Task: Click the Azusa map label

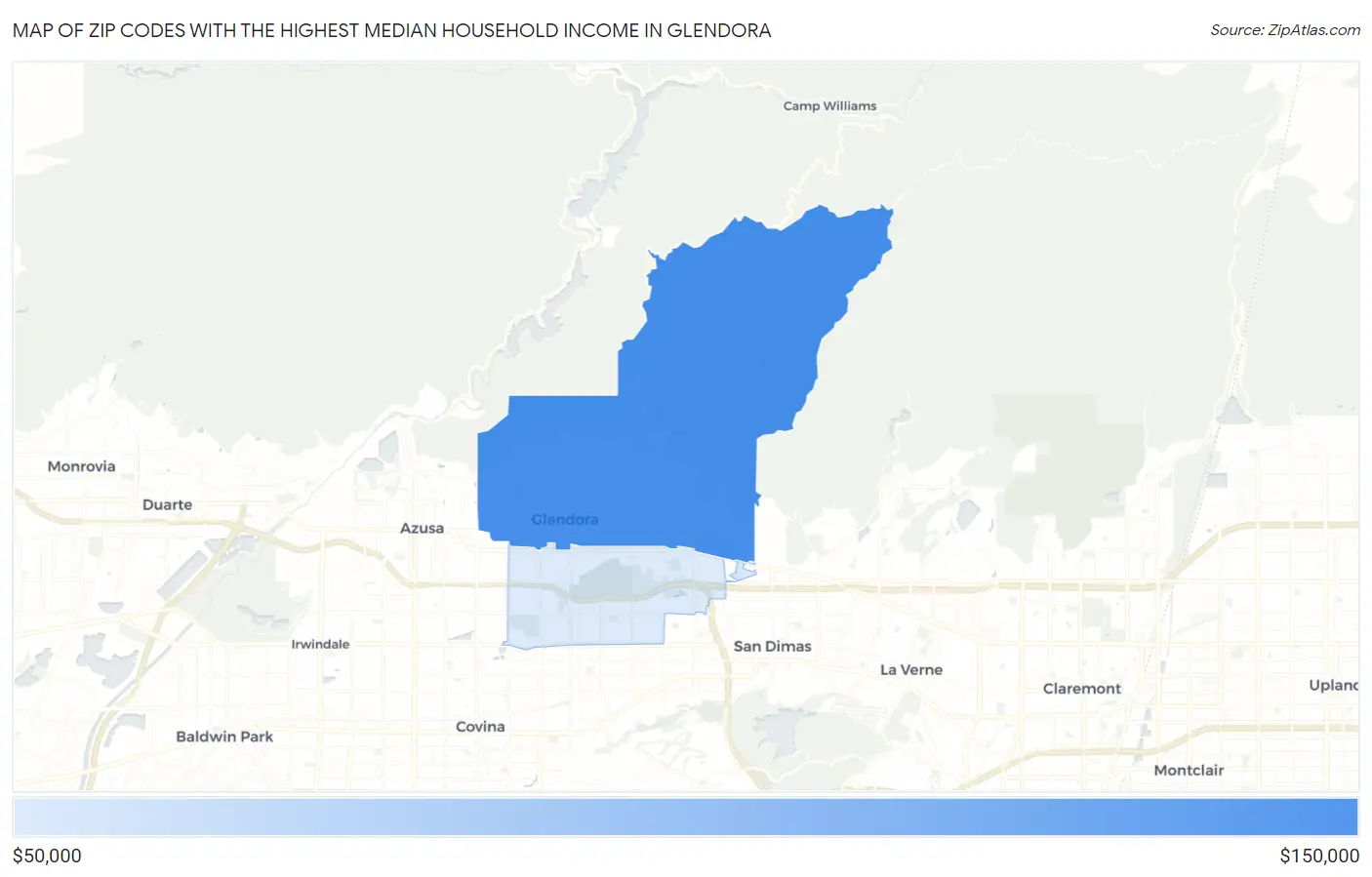Action: pyautogui.click(x=422, y=528)
